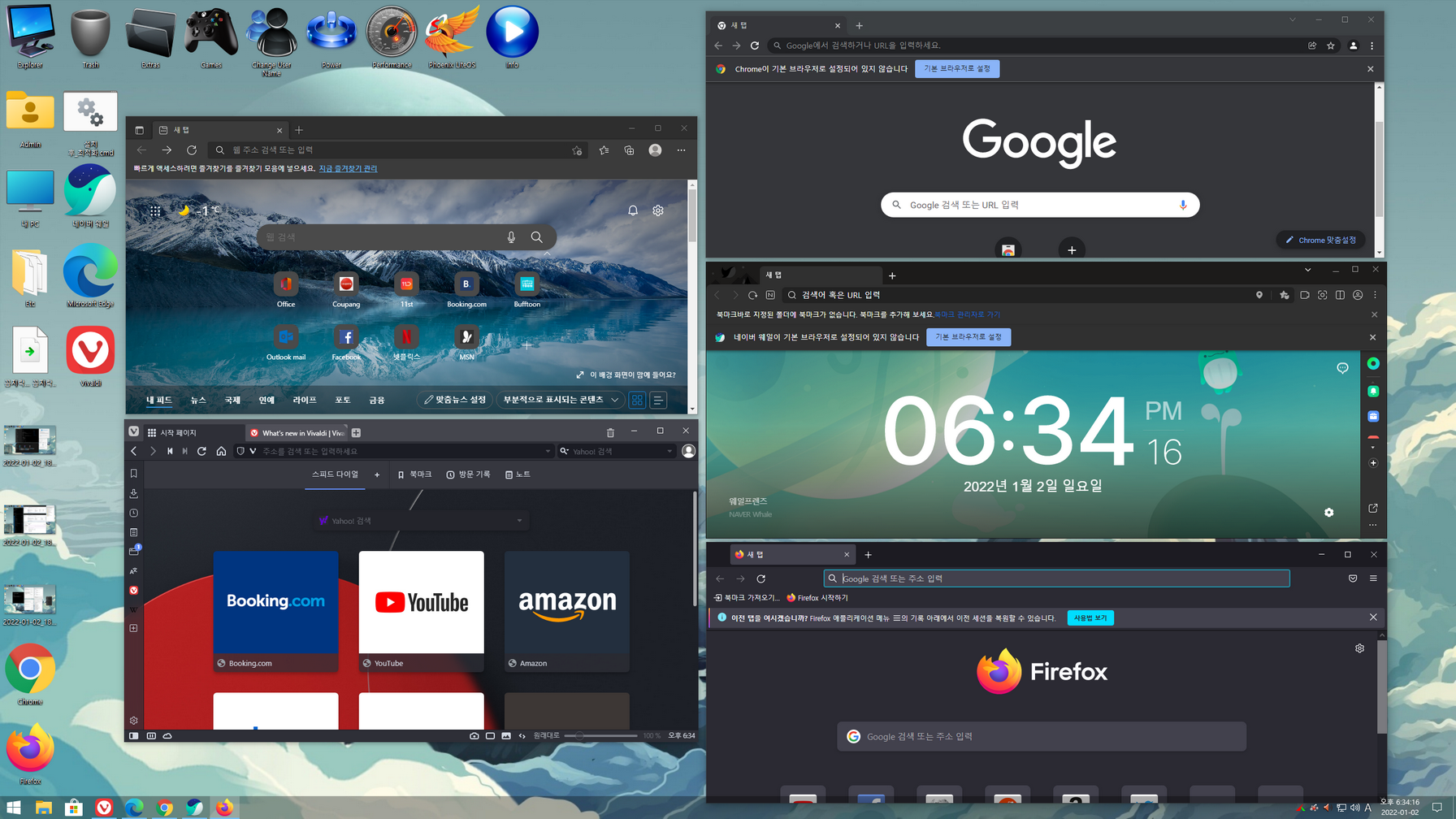Click Vivaldi rewind navigation button
This screenshot has width=1456, height=819.
[x=170, y=451]
